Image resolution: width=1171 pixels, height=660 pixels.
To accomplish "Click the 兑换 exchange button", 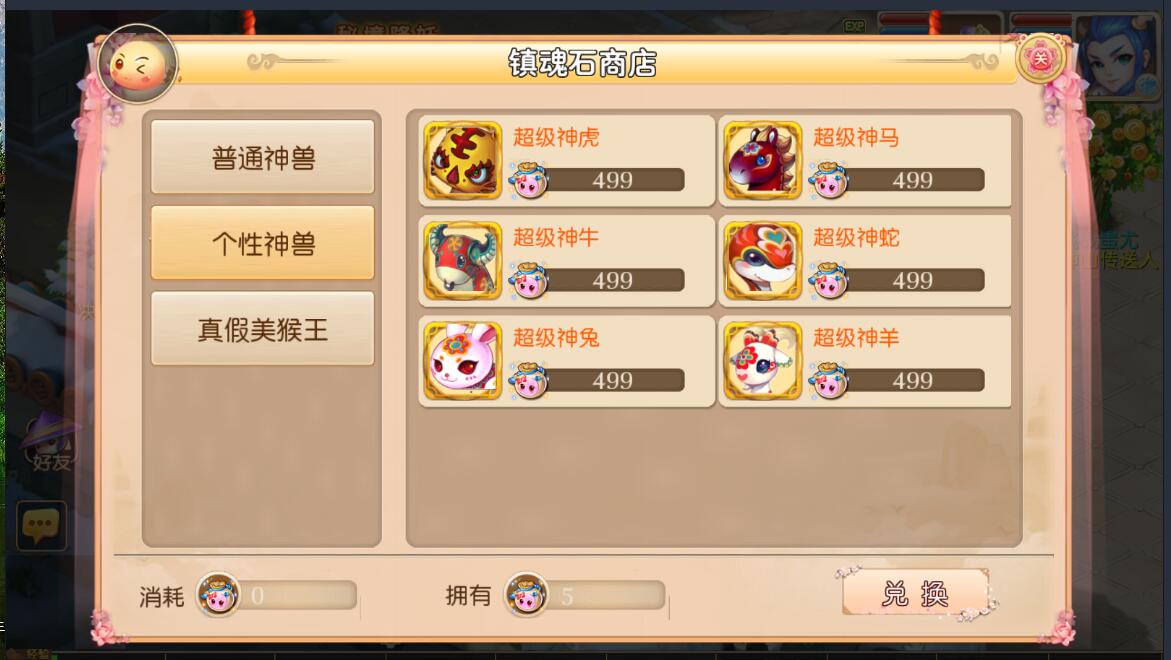I will coord(916,594).
